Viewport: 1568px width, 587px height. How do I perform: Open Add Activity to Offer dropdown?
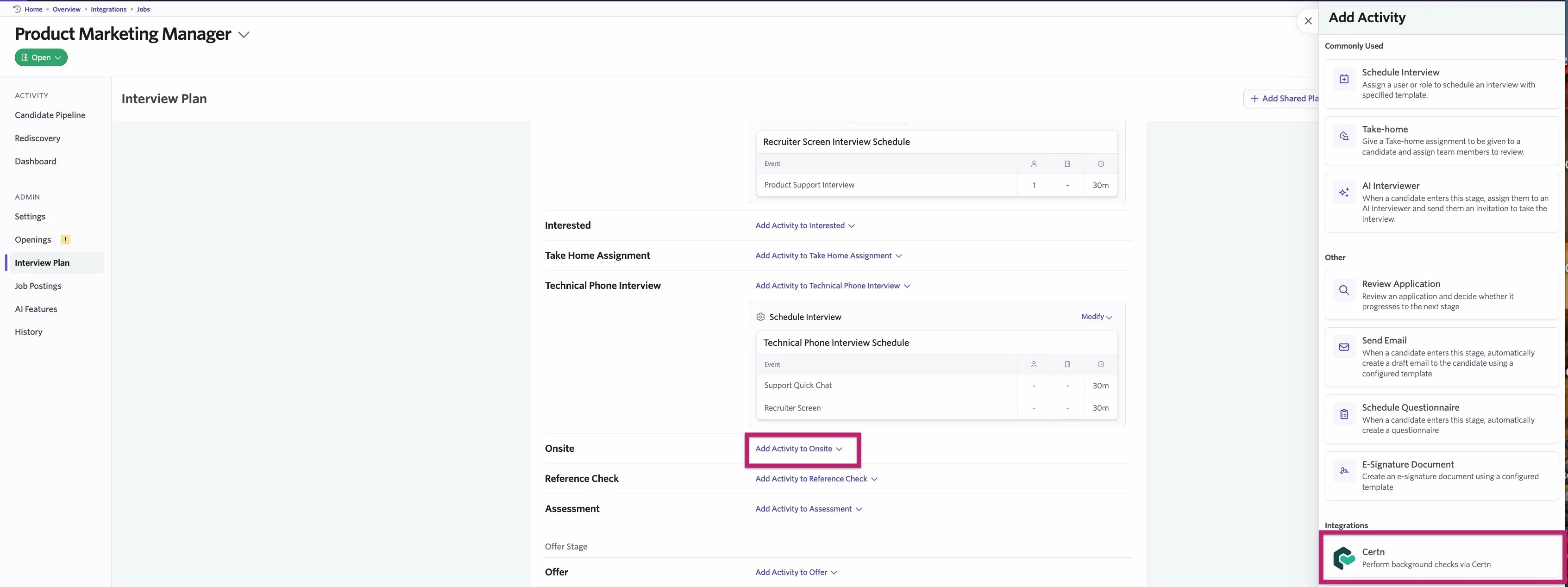pyautogui.click(x=796, y=572)
